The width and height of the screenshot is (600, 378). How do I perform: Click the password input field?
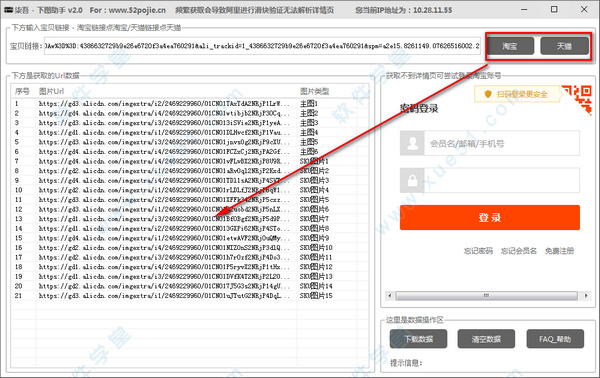pos(502,180)
